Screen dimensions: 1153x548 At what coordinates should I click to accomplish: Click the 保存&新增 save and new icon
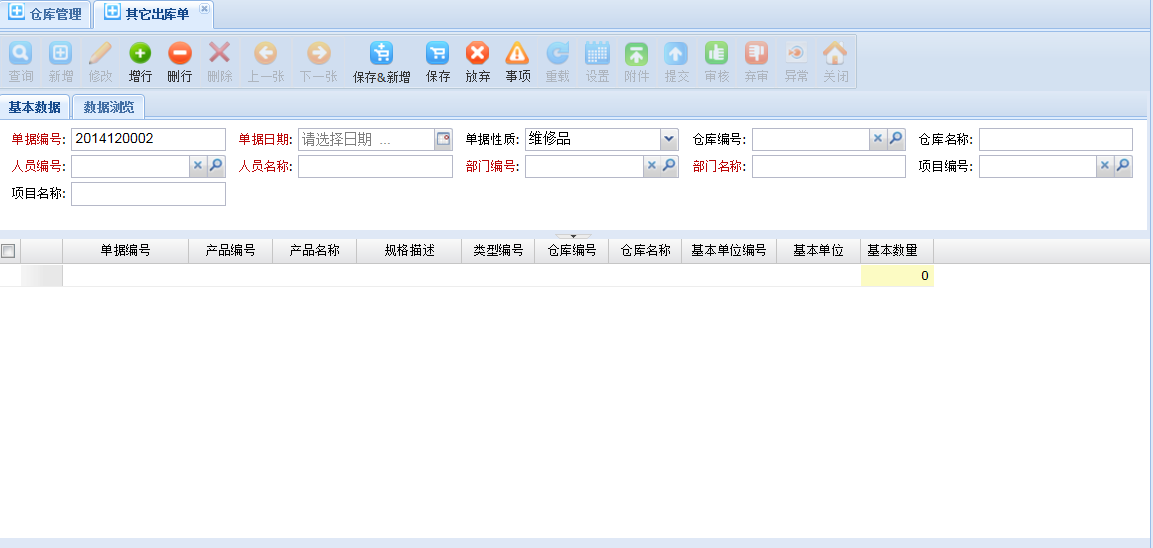click(x=381, y=54)
